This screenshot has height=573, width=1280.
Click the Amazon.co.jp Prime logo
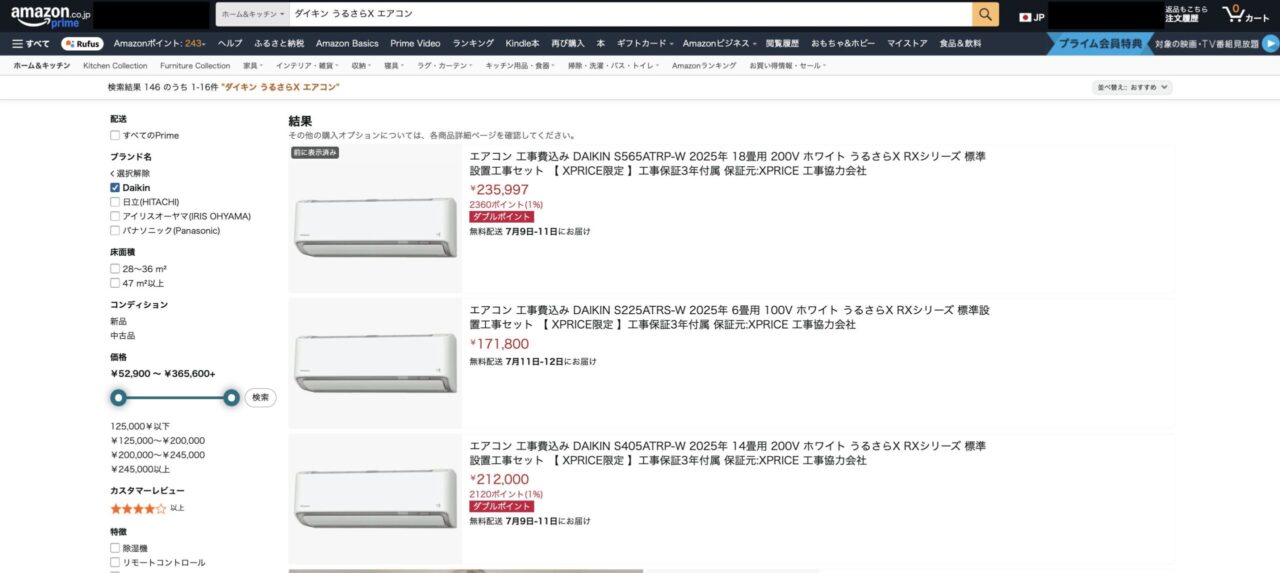pyautogui.click(x=51, y=15)
